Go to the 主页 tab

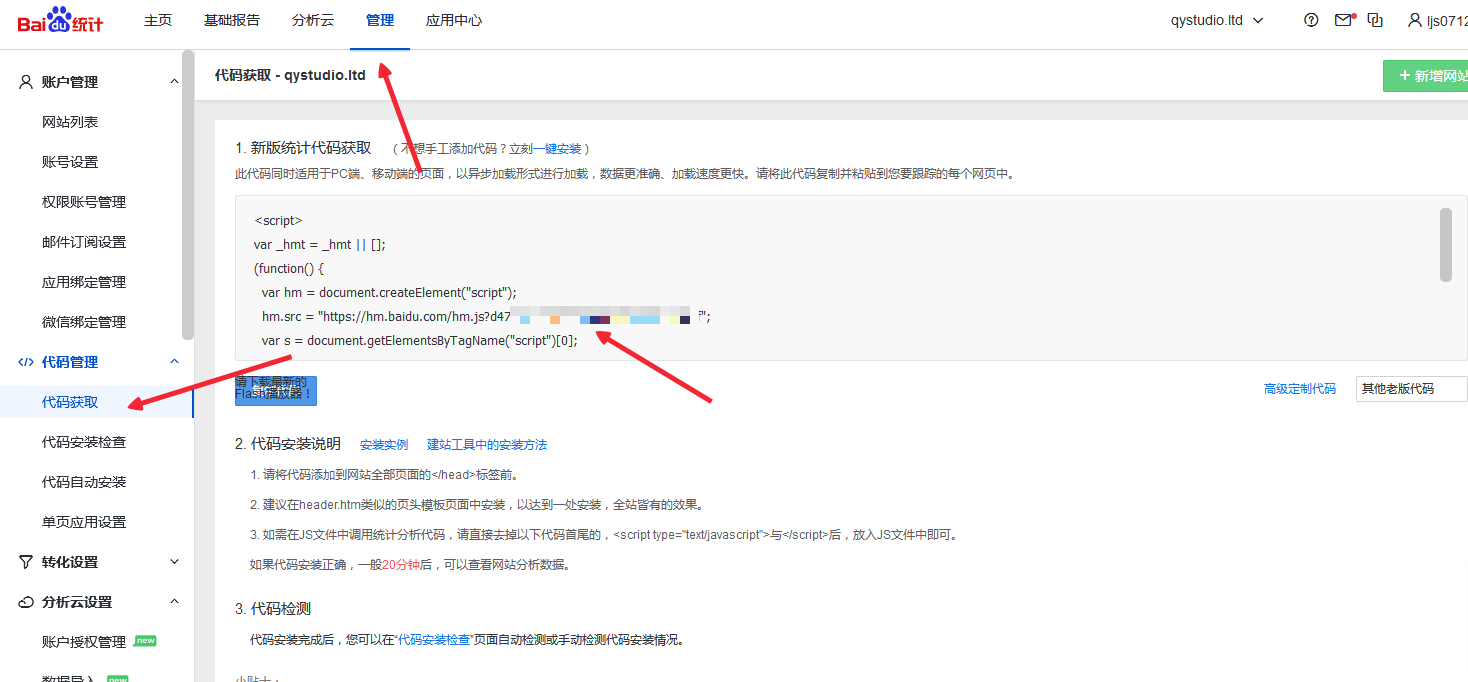[158, 20]
